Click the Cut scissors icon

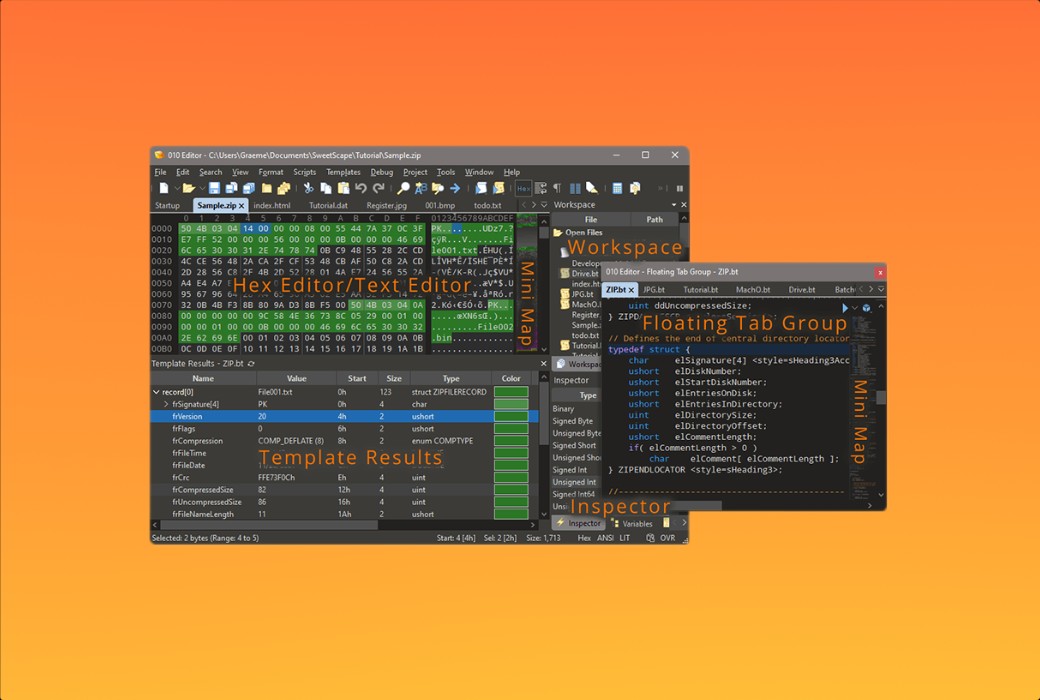coord(308,188)
